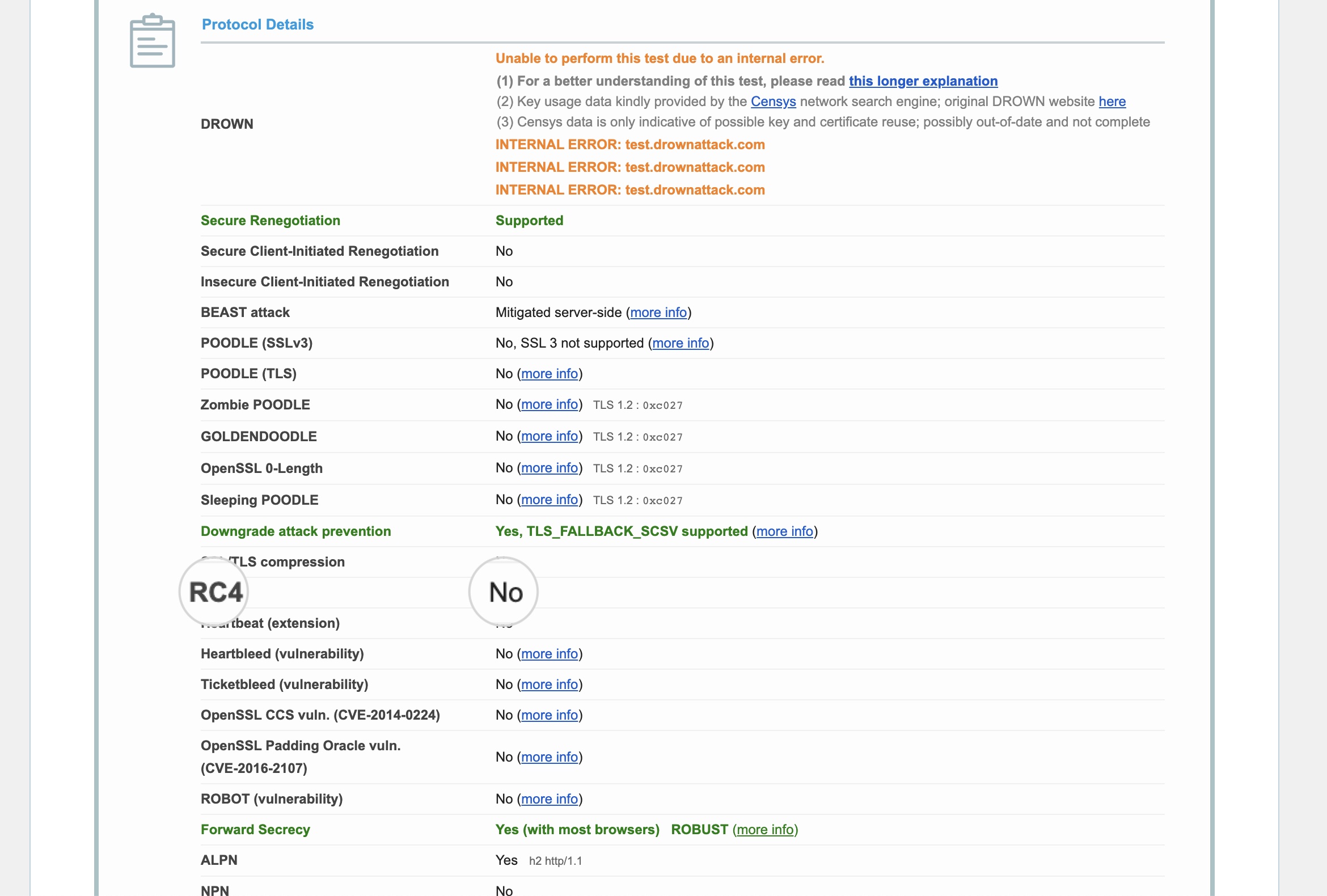Open more info for Forward Secrecy ROBUST
Screen dimensions: 1327x896
click(x=765, y=830)
